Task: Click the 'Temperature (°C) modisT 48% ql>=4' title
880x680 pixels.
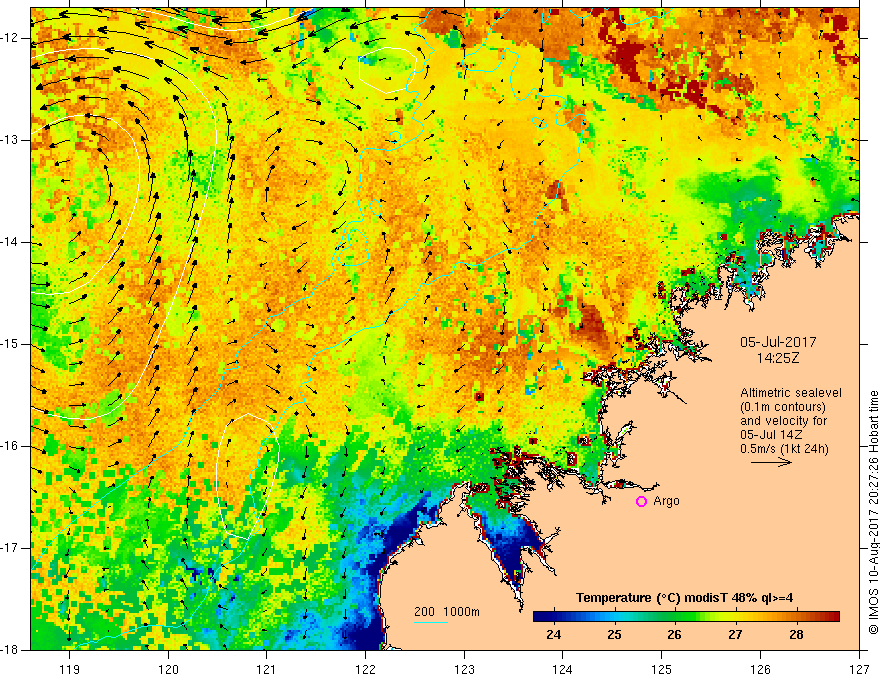Action: 684,598
